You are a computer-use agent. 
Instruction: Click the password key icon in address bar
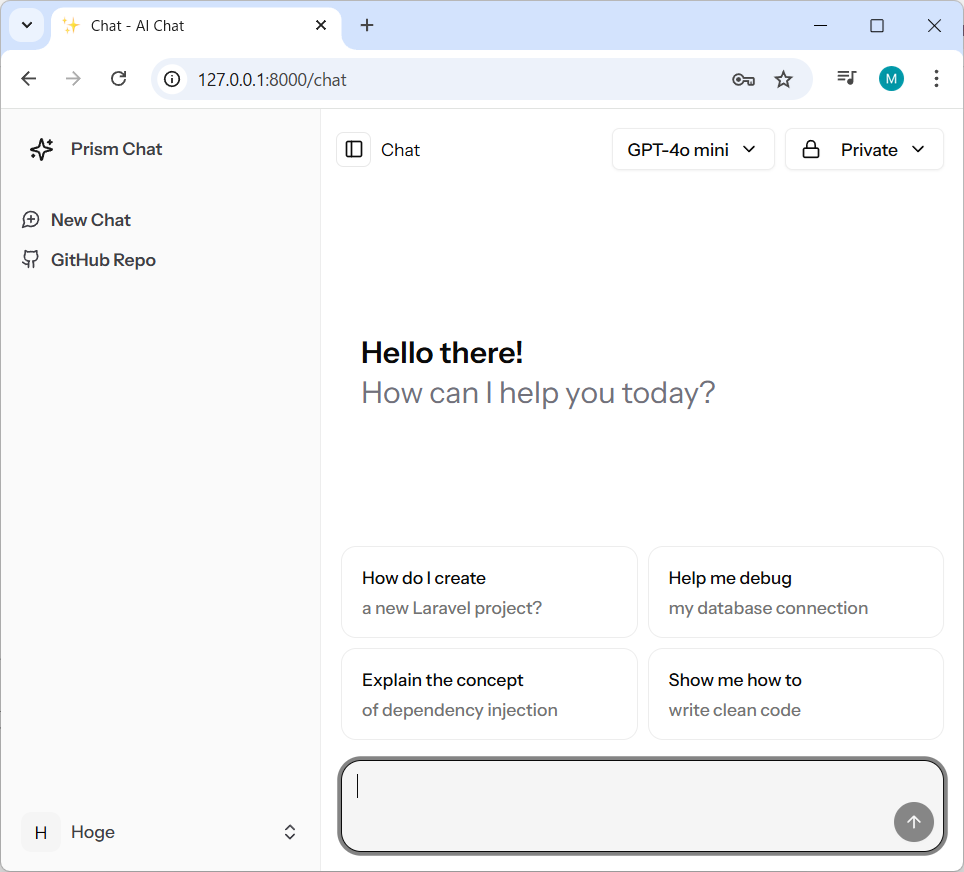tap(742, 79)
